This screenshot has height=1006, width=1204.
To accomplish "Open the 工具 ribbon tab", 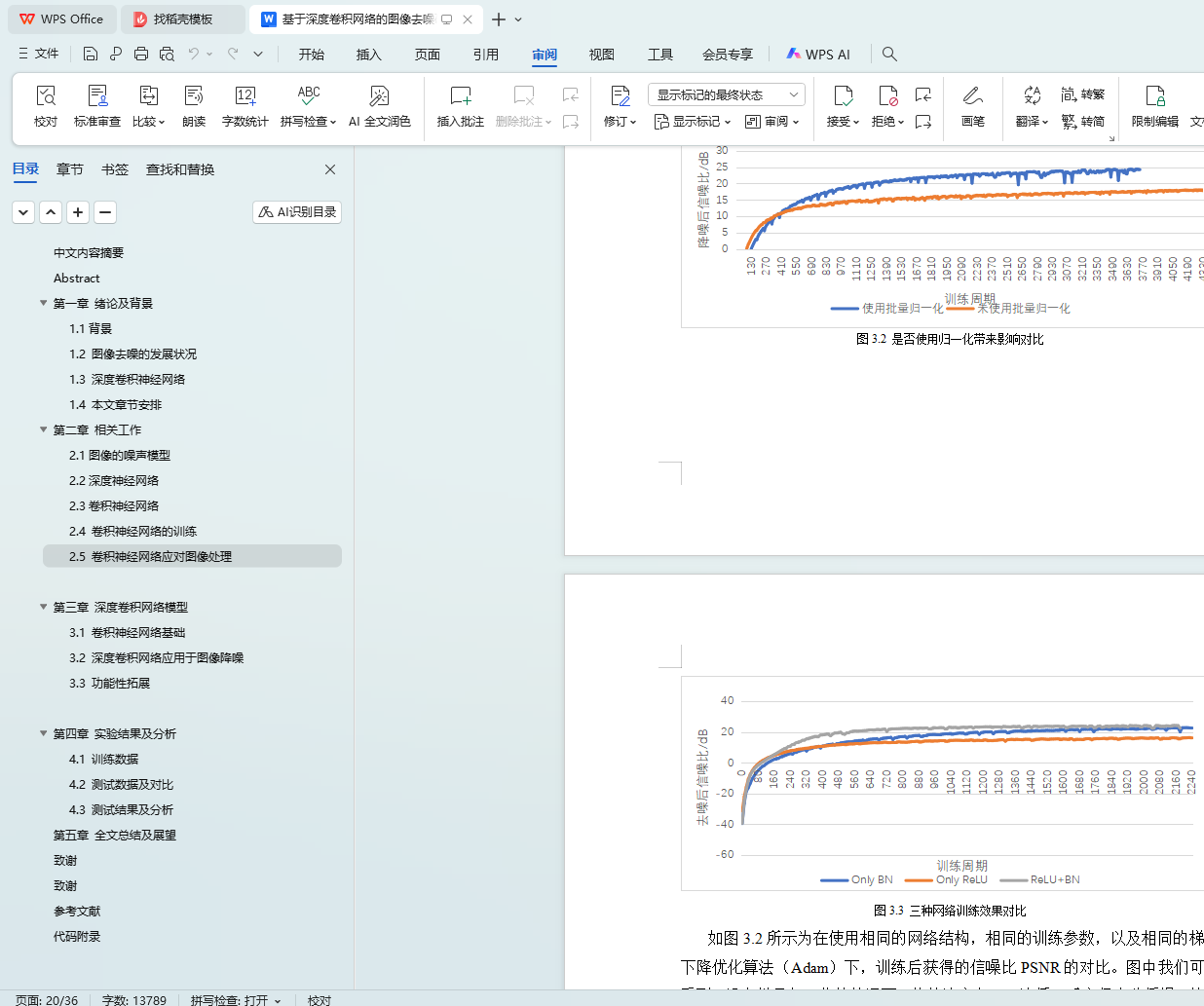I will (x=660, y=55).
